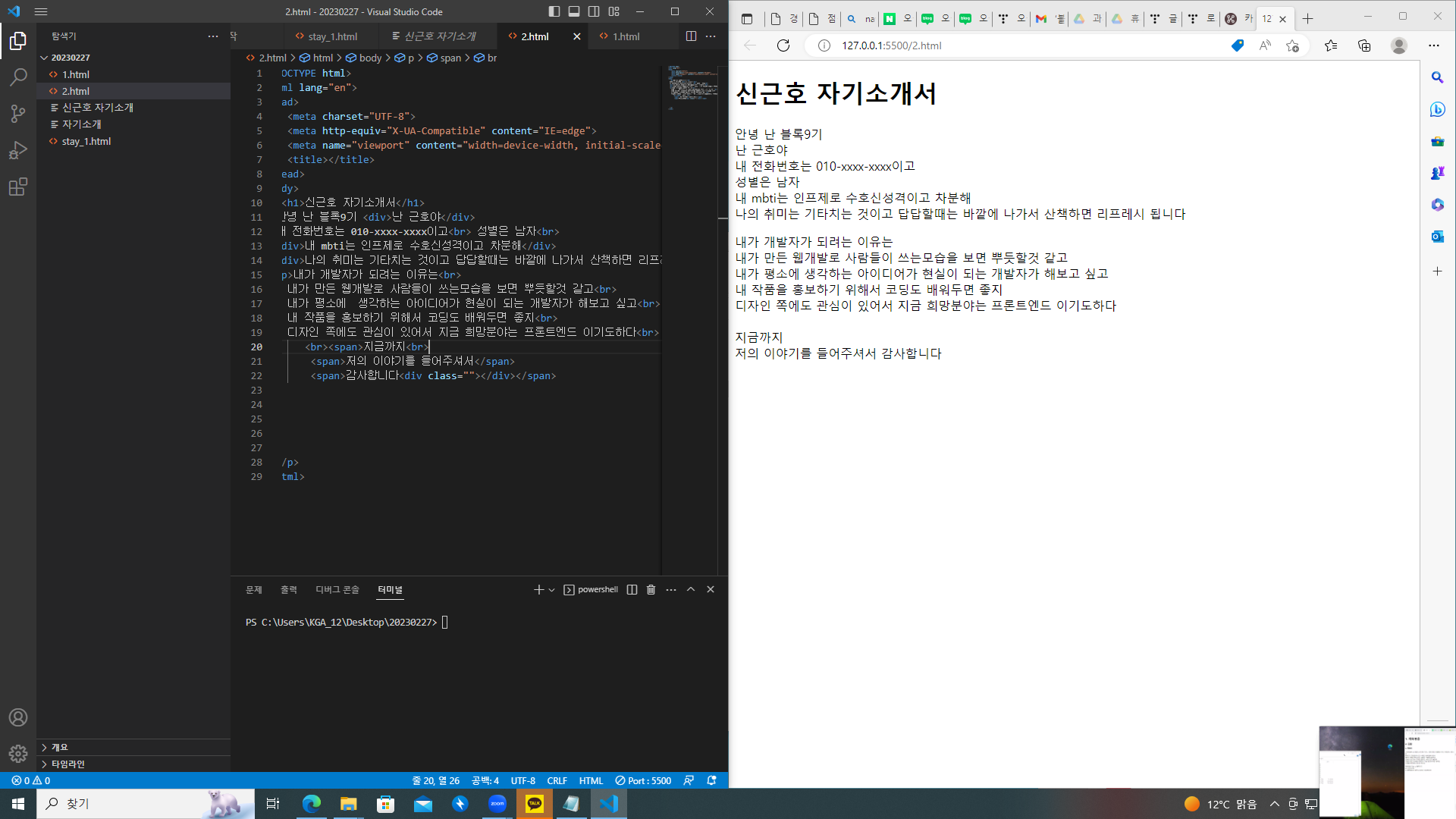Toggle Live Server Port 5500
This screenshot has width=1456, height=819.
tap(643, 780)
